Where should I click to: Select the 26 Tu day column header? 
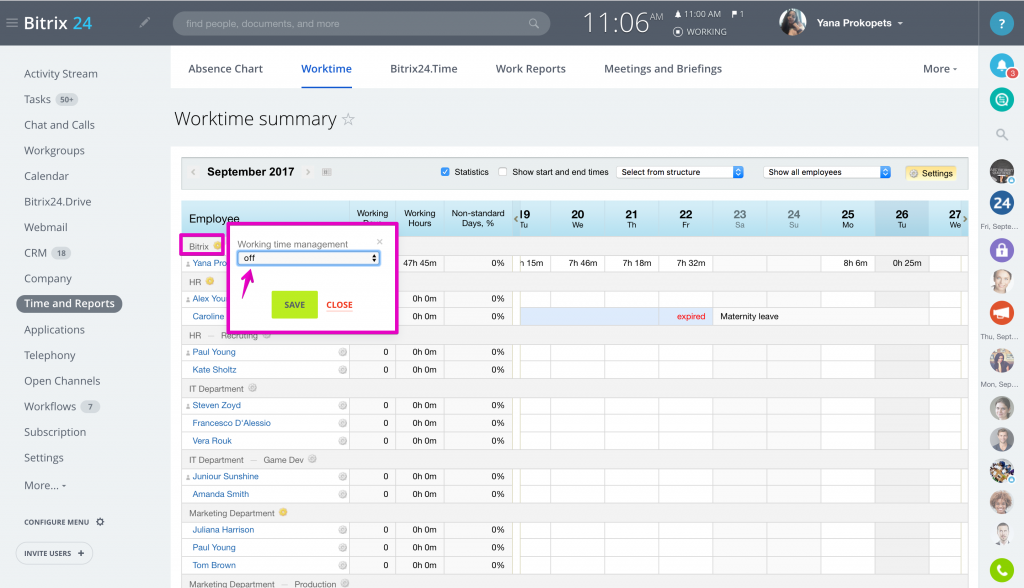pyautogui.click(x=902, y=218)
